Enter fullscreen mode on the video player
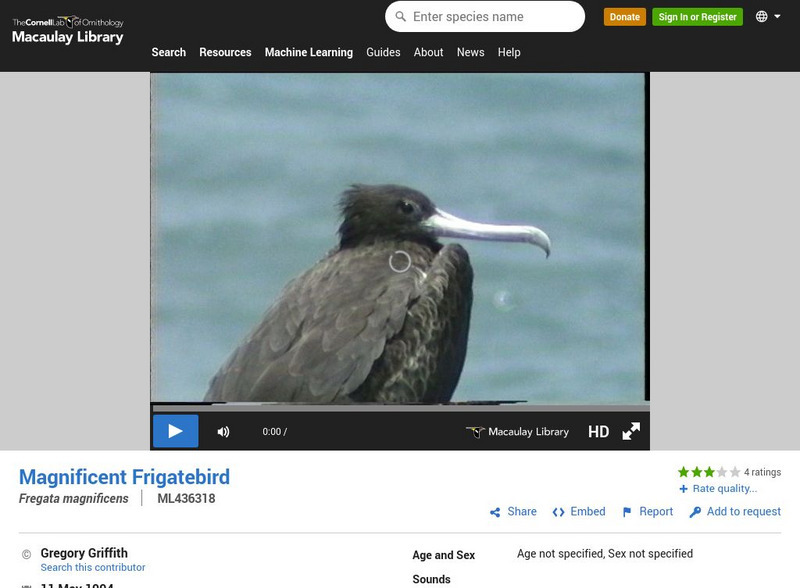Viewport: 800px width, 588px height. [x=631, y=430]
